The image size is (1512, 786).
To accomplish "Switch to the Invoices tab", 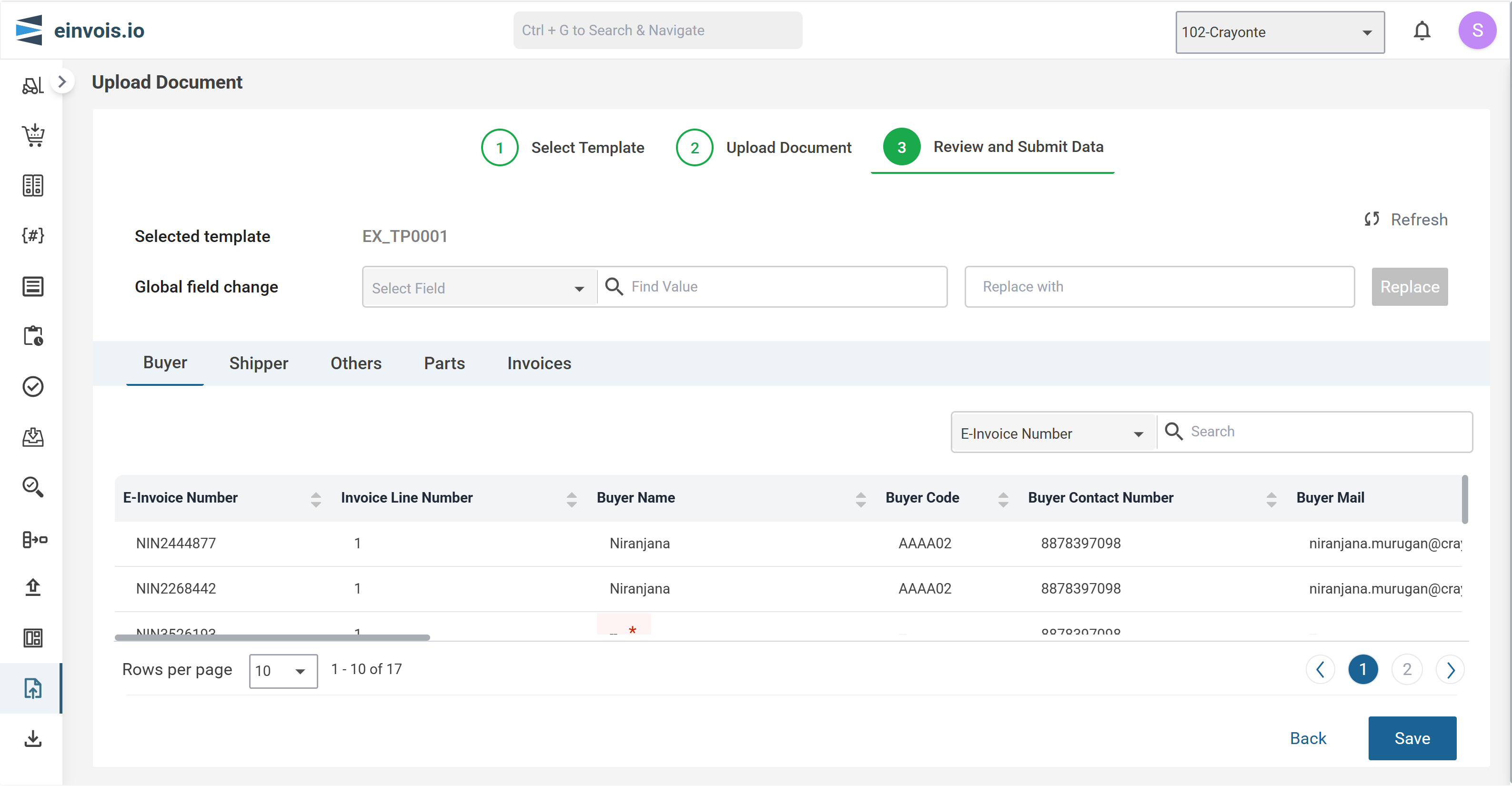I will (x=539, y=363).
